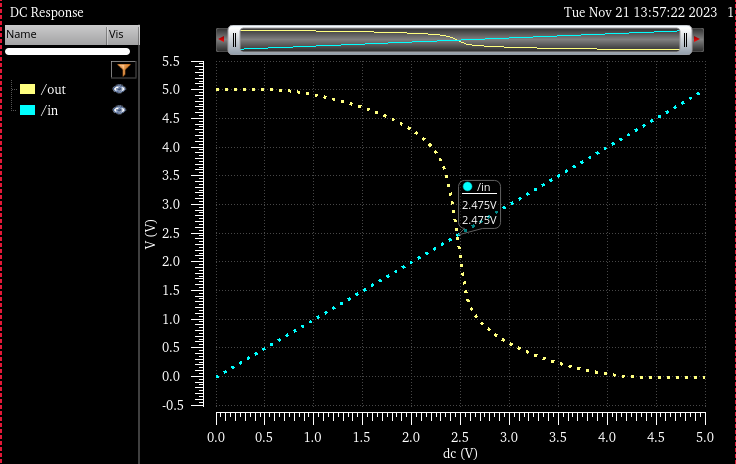The height and width of the screenshot is (464, 736).
Task: Click the orange filter funnel icon
Action: (123, 69)
